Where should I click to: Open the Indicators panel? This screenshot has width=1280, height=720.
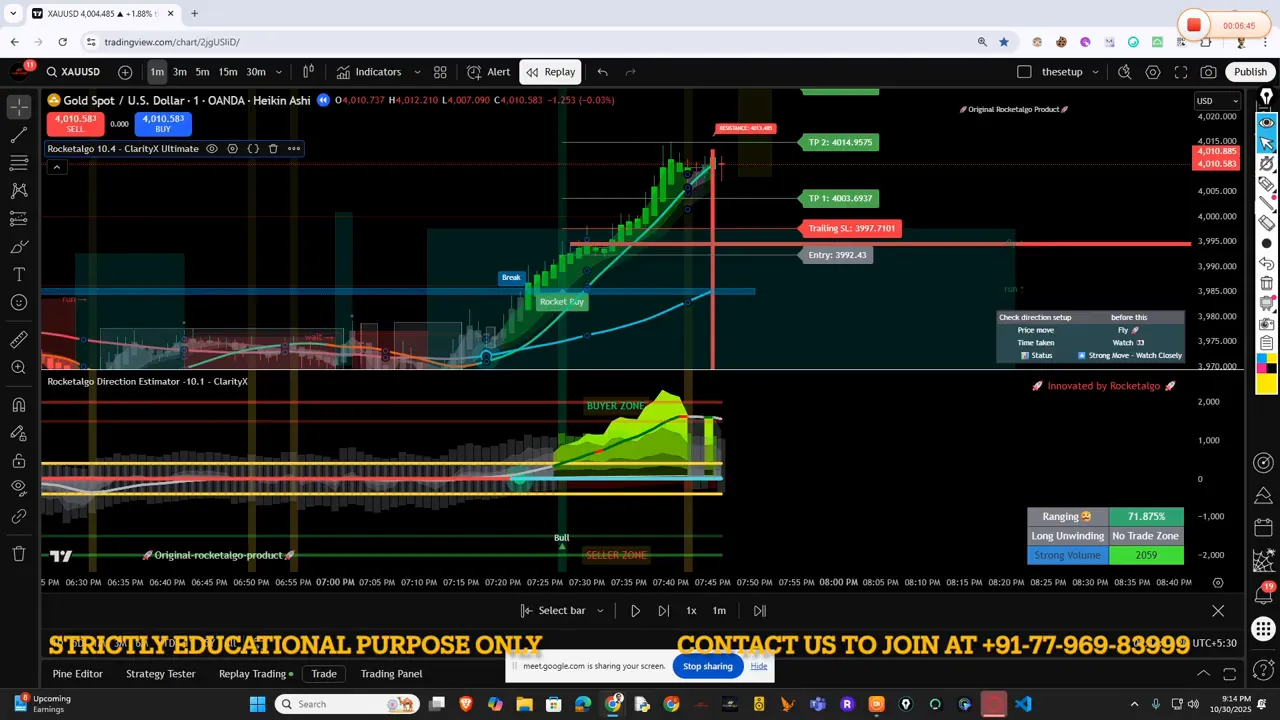point(378,71)
